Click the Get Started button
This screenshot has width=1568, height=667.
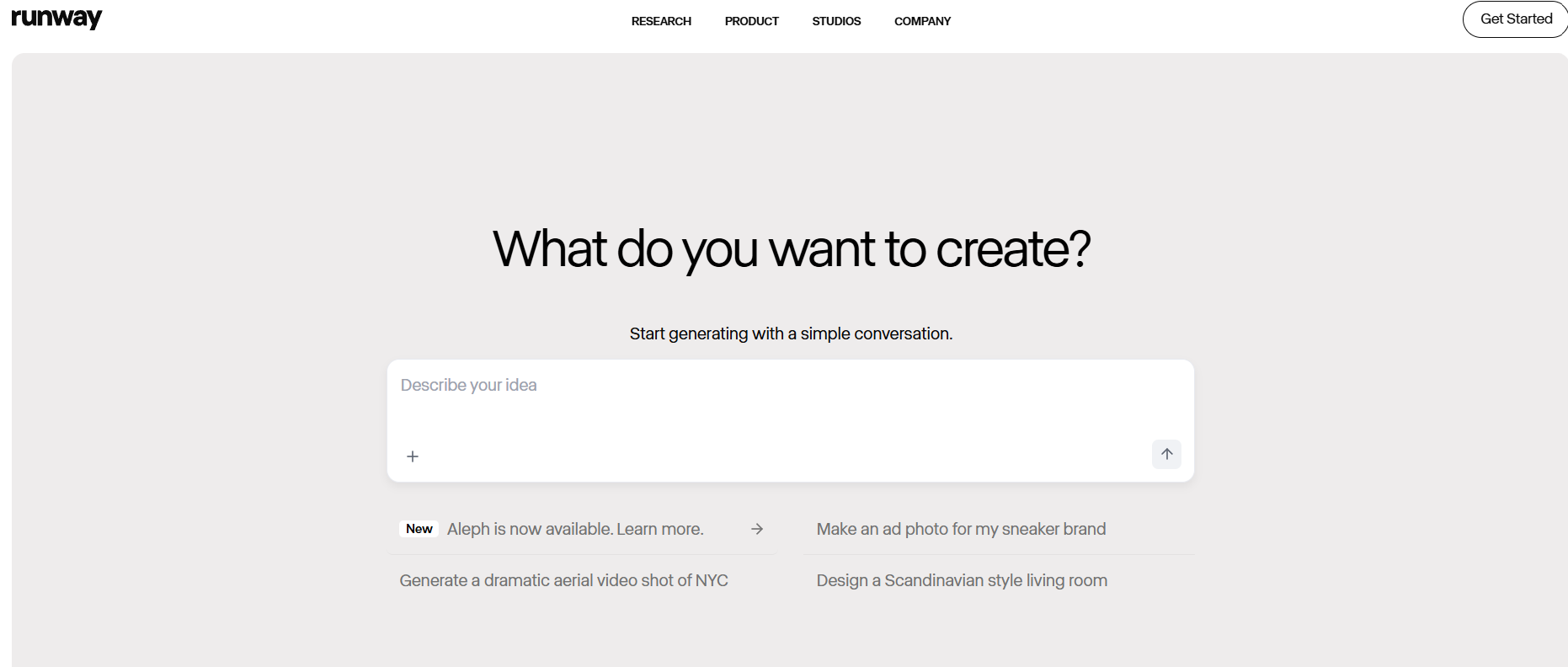coord(1516,19)
